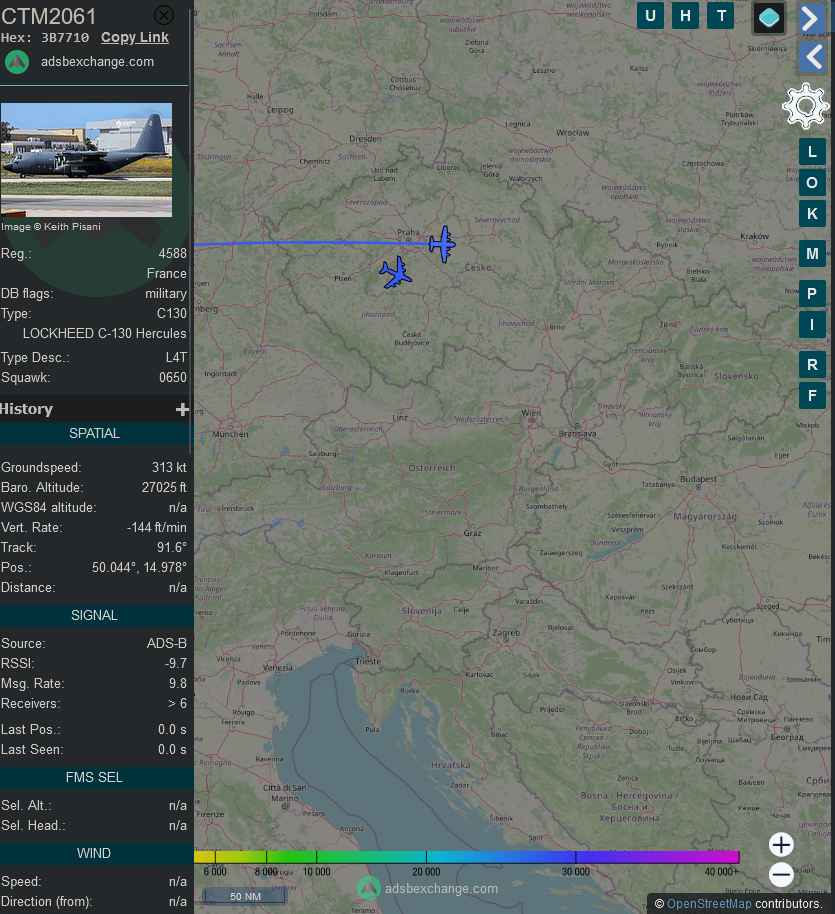
Task: Expand the History section plus icon
Action: point(182,410)
